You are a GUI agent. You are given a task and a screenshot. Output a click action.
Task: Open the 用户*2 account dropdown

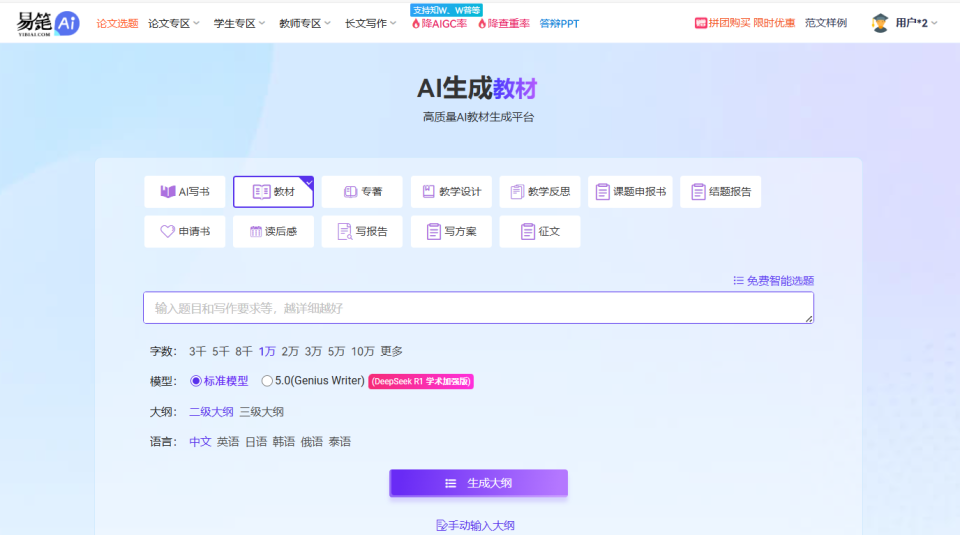click(916, 23)
